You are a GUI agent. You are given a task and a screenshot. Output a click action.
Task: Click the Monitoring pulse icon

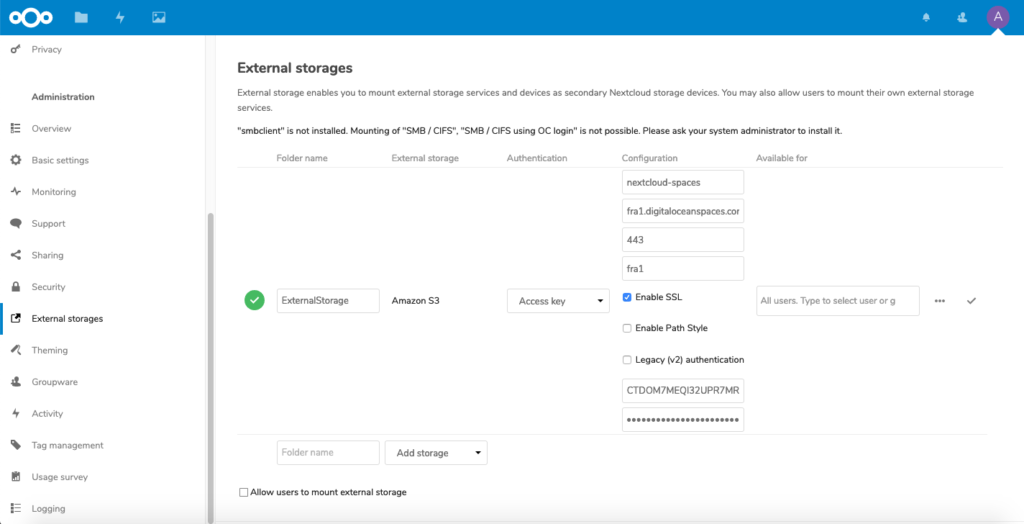tap(16, 192)
